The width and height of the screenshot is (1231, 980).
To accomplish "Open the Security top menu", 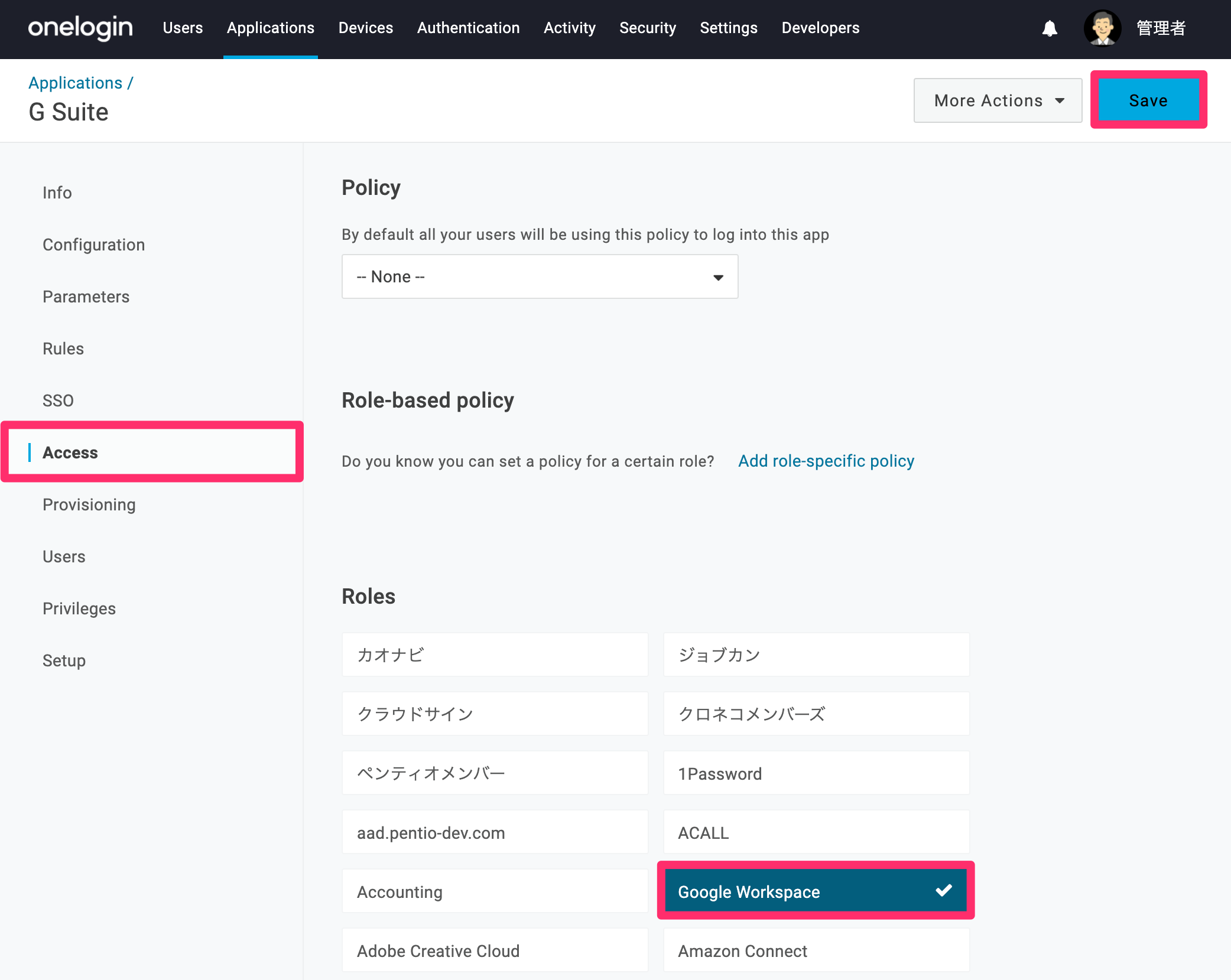I will tap(648, 28).
